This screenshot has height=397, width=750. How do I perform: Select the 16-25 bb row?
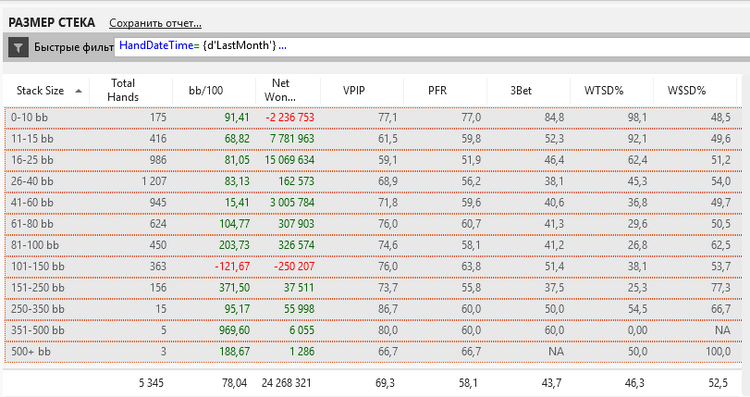tap(373, 160)
